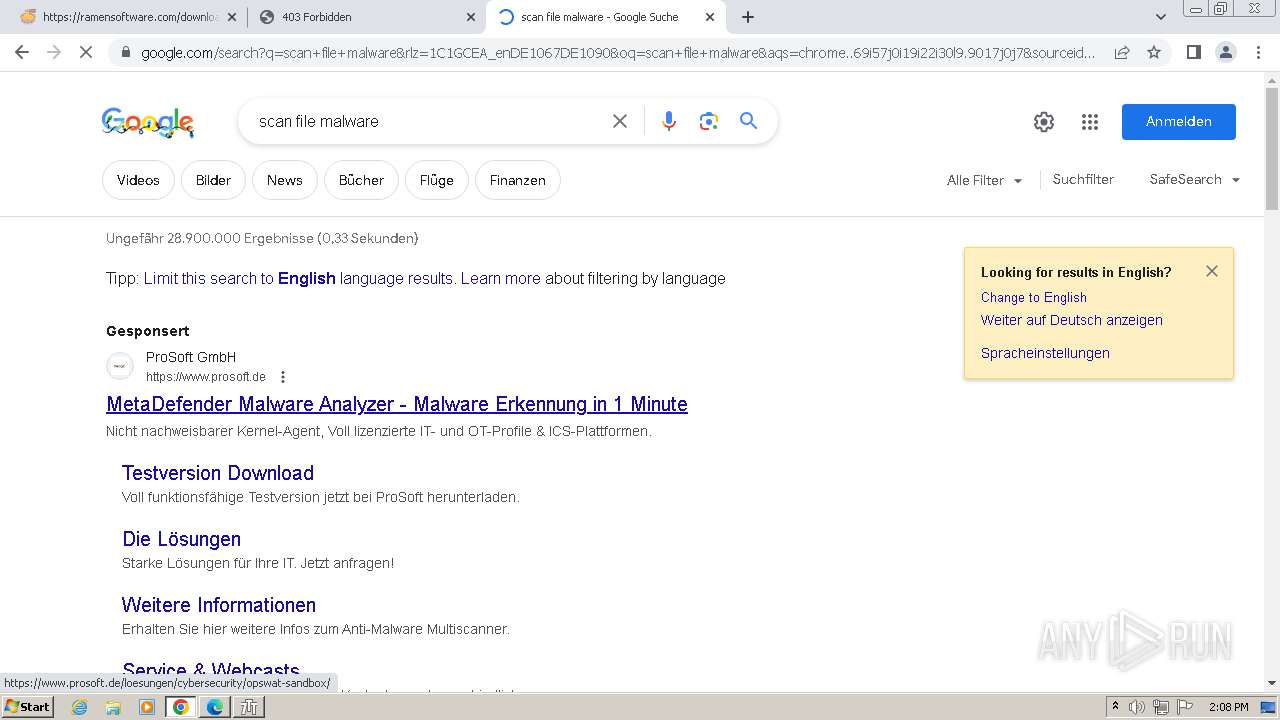Open Chrome profile menu
Screen dimensions: 1280x720
(1225, 52)
